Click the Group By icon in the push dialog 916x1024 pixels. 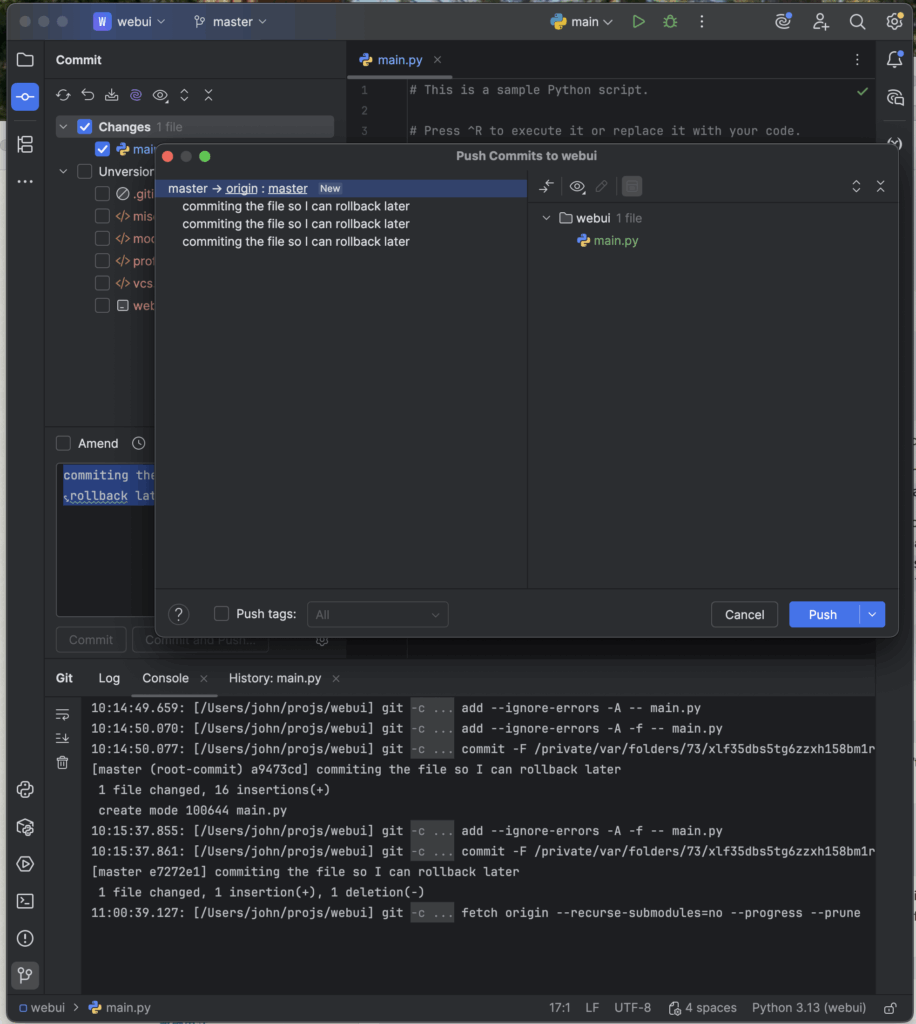632,187
